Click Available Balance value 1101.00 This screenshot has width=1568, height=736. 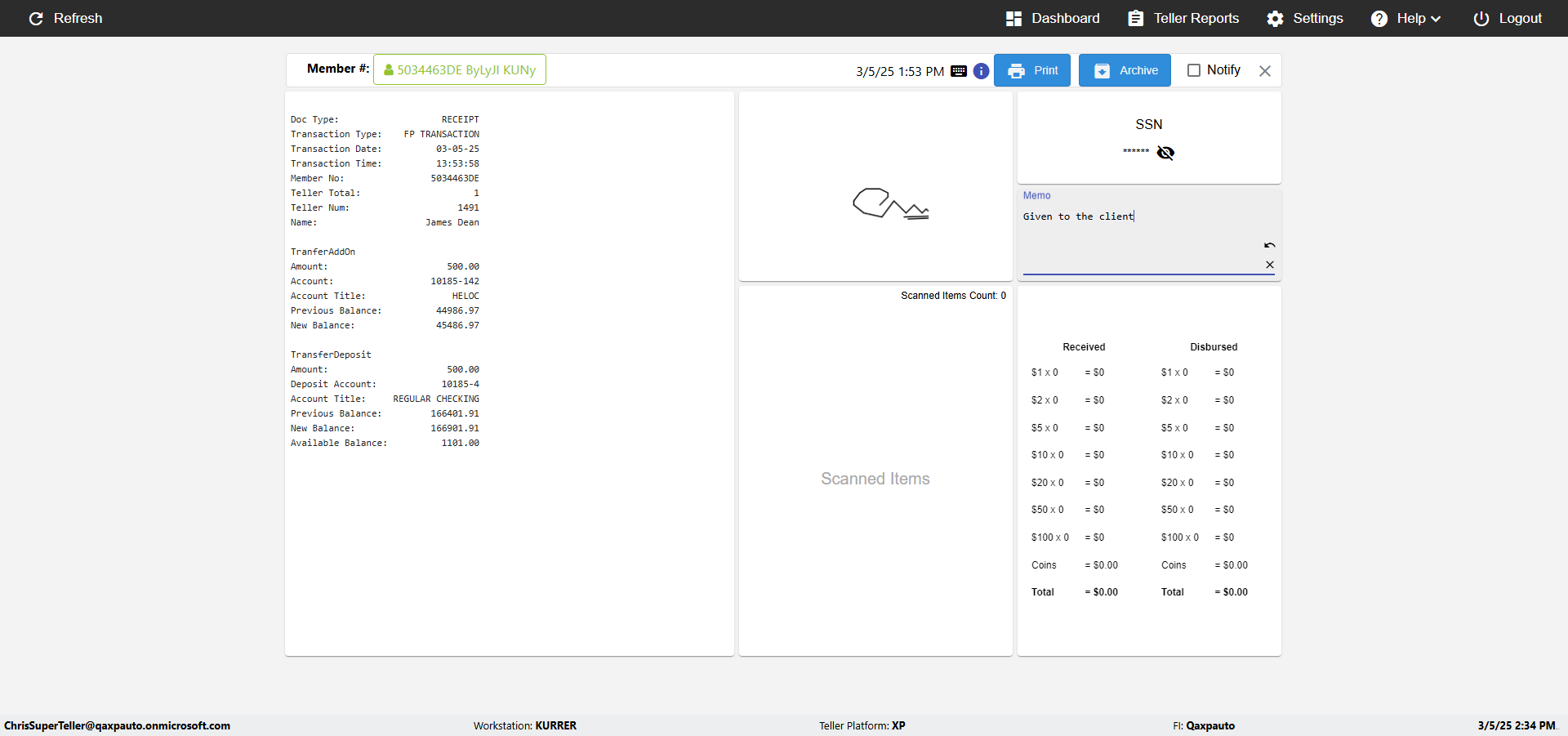click(461, 443)
